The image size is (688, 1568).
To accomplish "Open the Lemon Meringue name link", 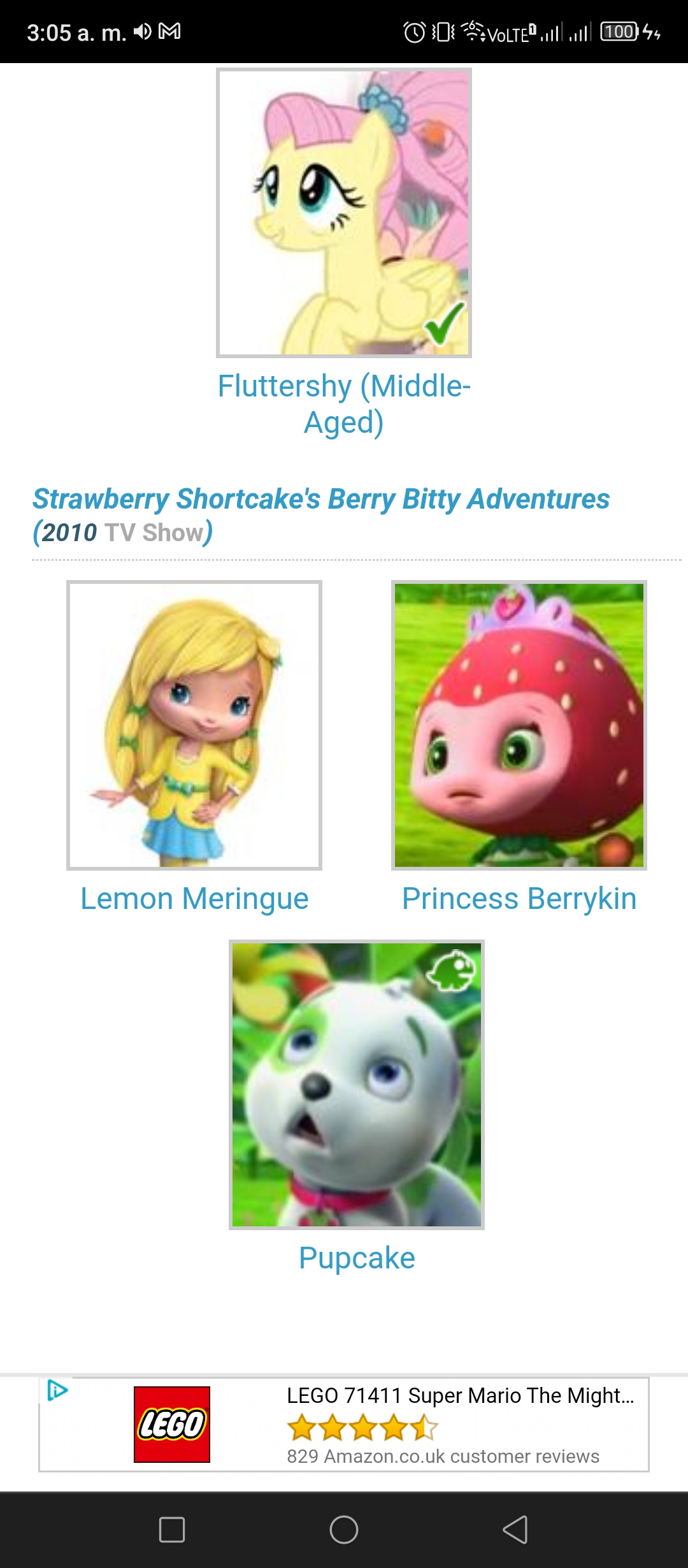I will 194,899.
